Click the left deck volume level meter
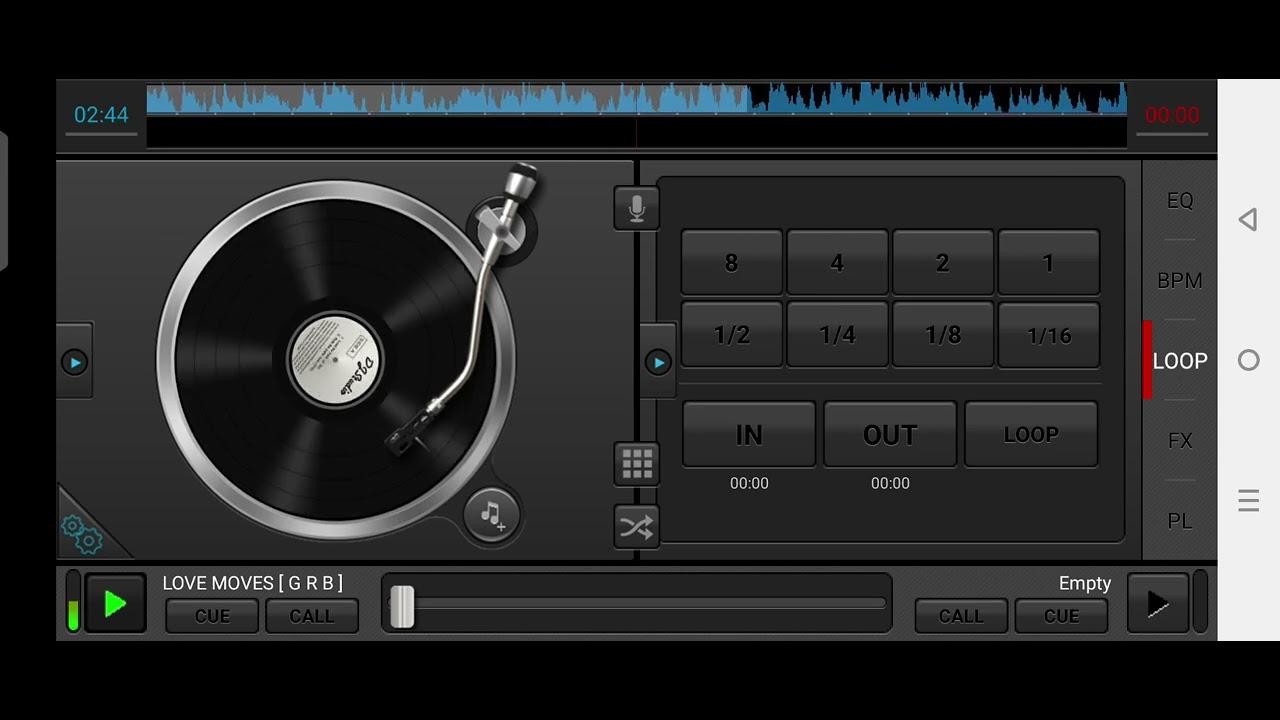Image resolution: width=1280 pixels, height=720 pixels. tap(72, 603)
